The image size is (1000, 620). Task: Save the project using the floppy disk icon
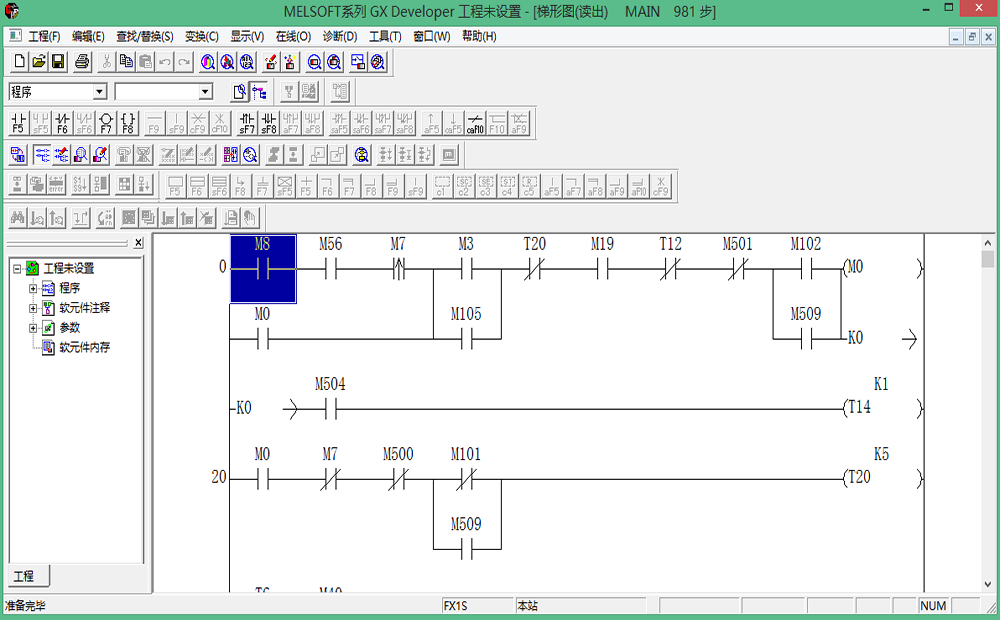pos(58,62)
